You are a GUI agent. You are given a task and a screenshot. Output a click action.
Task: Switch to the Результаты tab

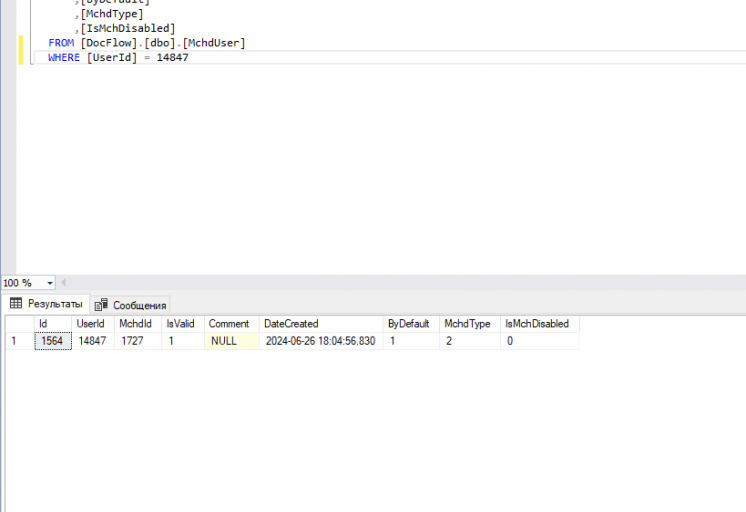click(46, 304)
